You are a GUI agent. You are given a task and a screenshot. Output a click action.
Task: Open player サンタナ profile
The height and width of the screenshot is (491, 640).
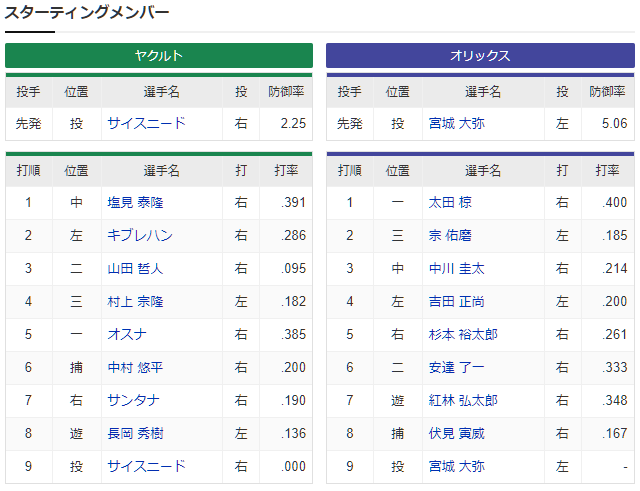pyautogui.click(x=133, y=400)
